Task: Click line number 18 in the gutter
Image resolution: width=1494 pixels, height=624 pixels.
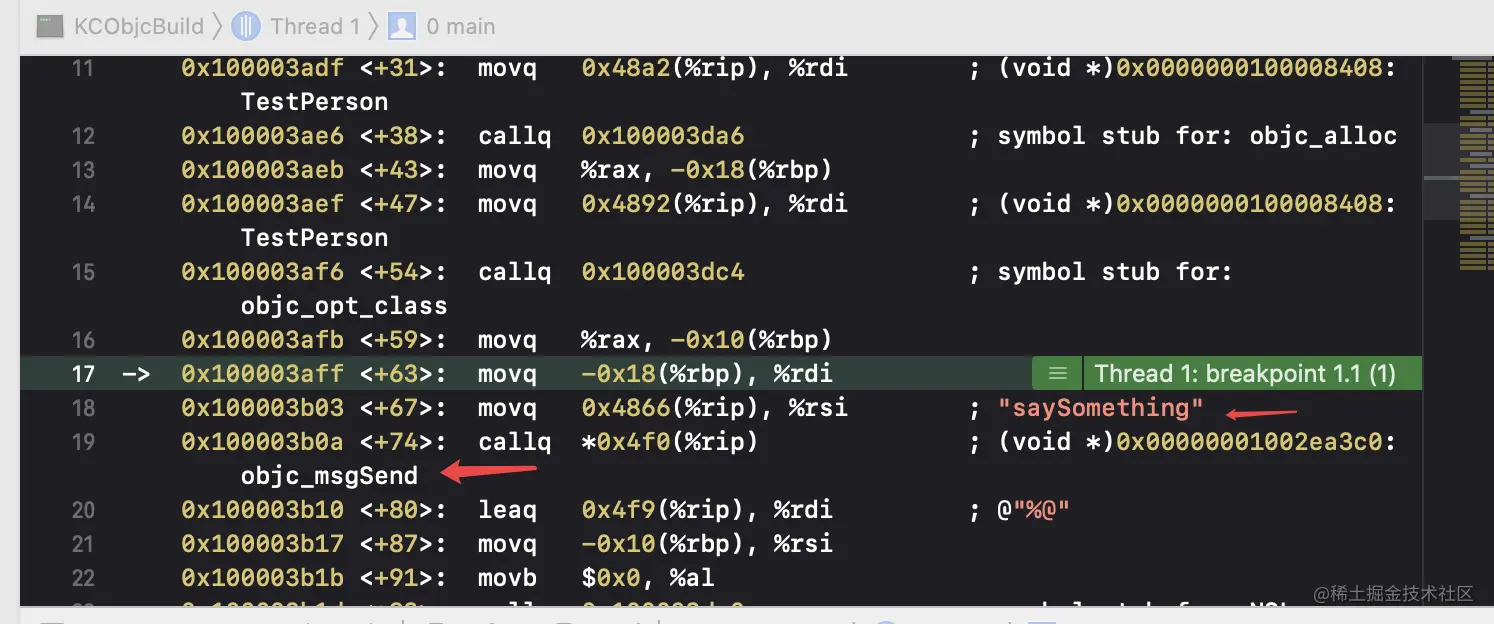Action: [x=84, y=408]
